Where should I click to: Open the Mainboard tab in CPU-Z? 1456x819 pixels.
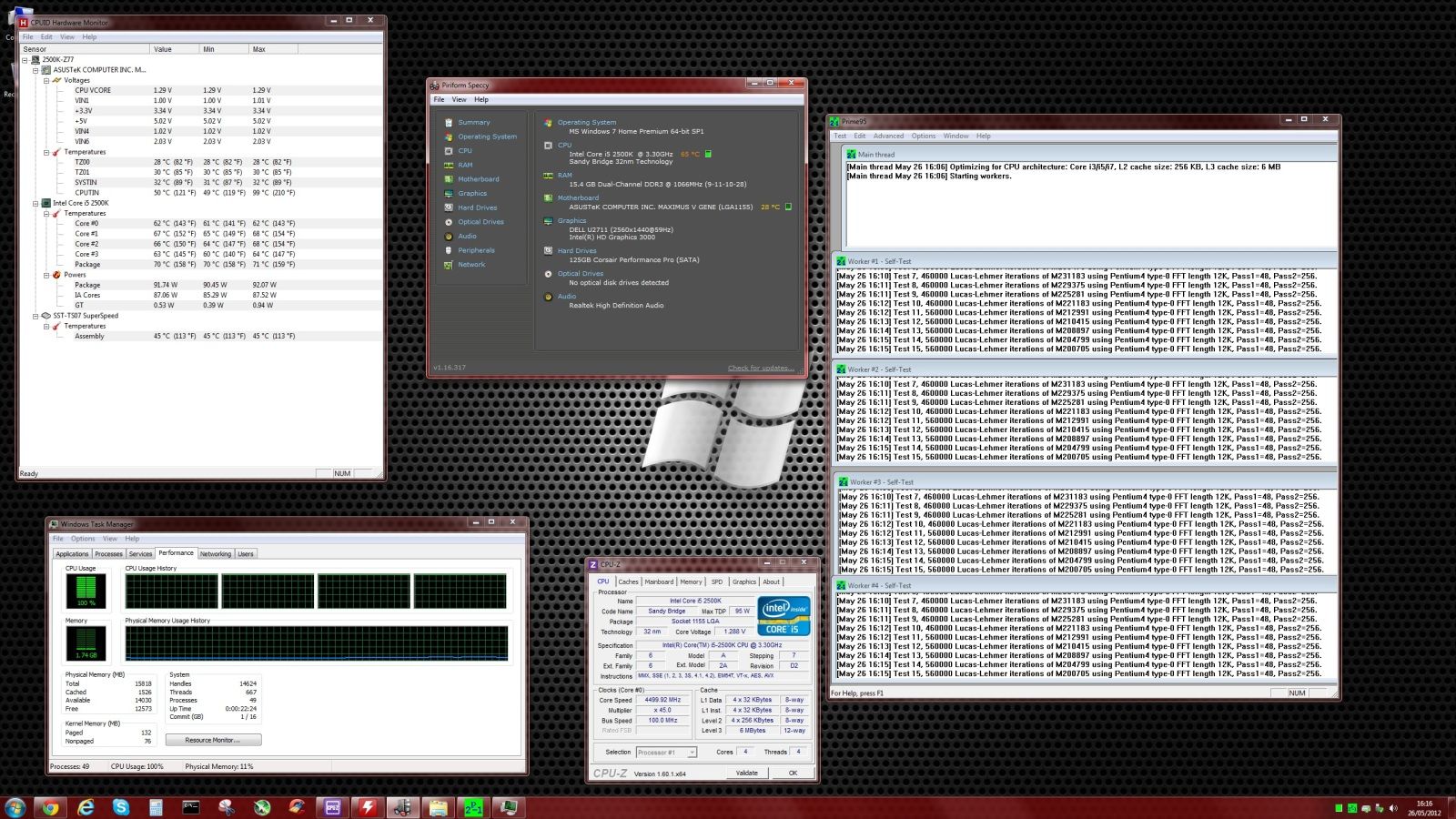point(659,581)
